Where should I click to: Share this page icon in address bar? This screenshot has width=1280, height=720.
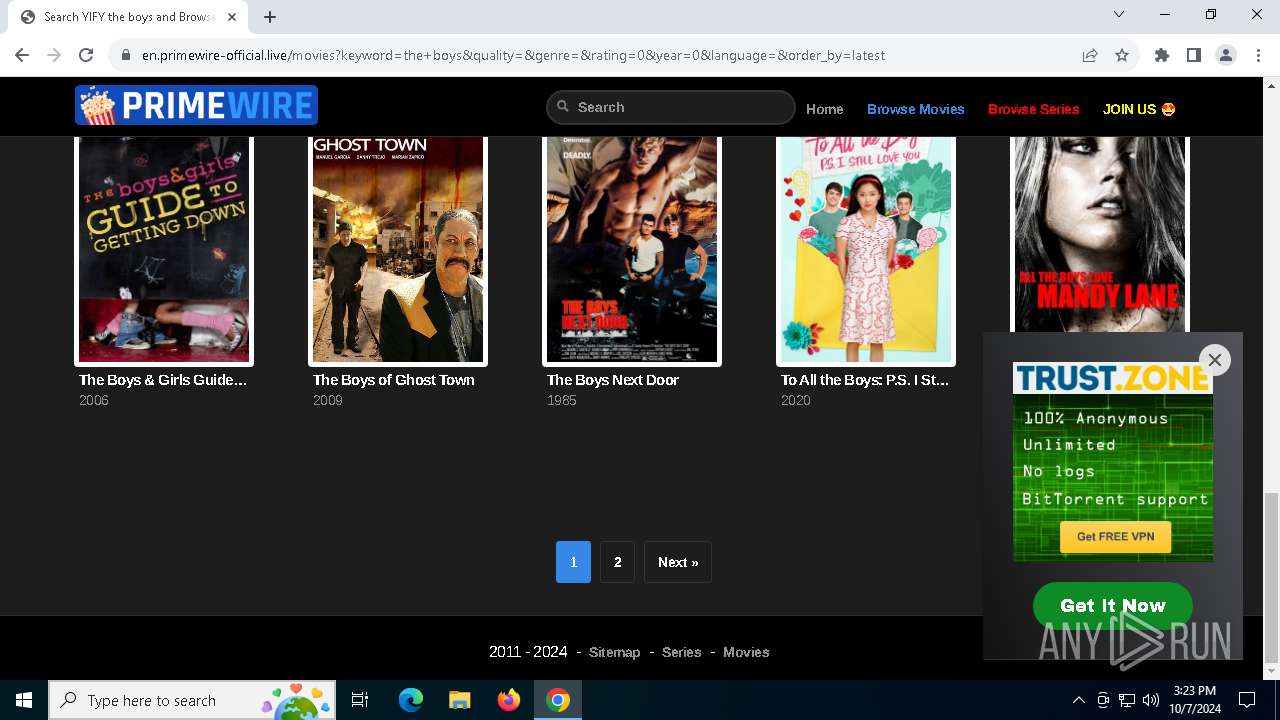(1090, 55)
